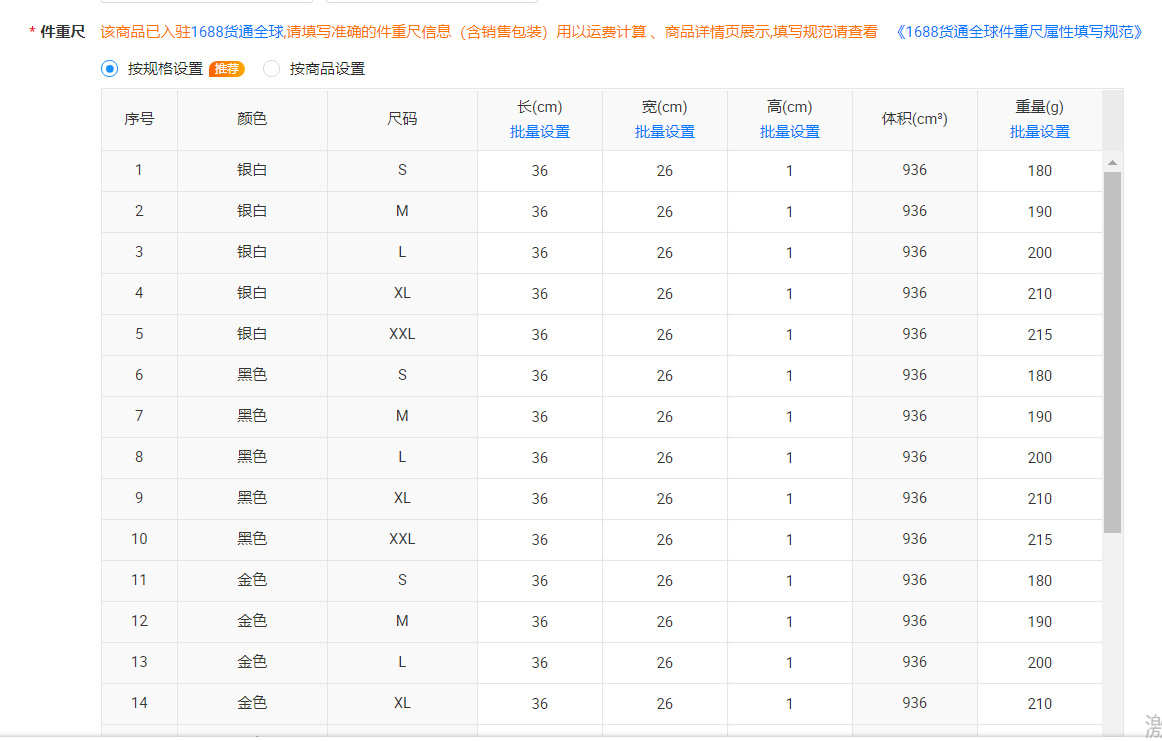The height and width of the screenshot is (741, 1162).
Task: Click the 件重尺 field label
Action: pyautogui.click(x=62, y=32)
